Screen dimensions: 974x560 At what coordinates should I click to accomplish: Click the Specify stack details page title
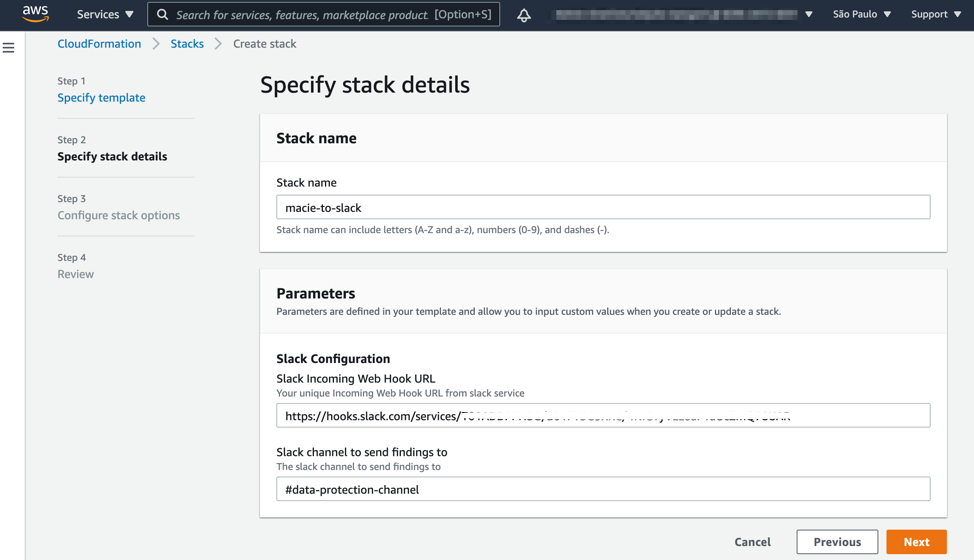(x=365, y=85)
